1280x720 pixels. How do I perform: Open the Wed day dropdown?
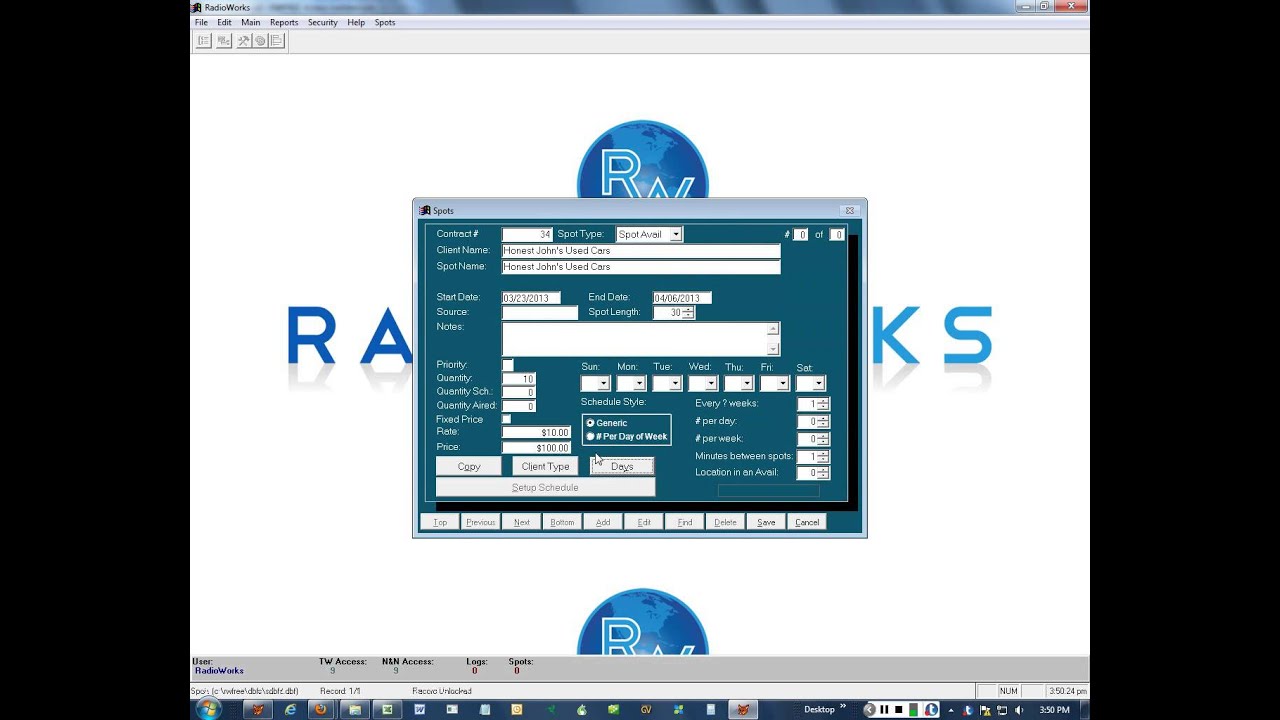click(711, 383)
